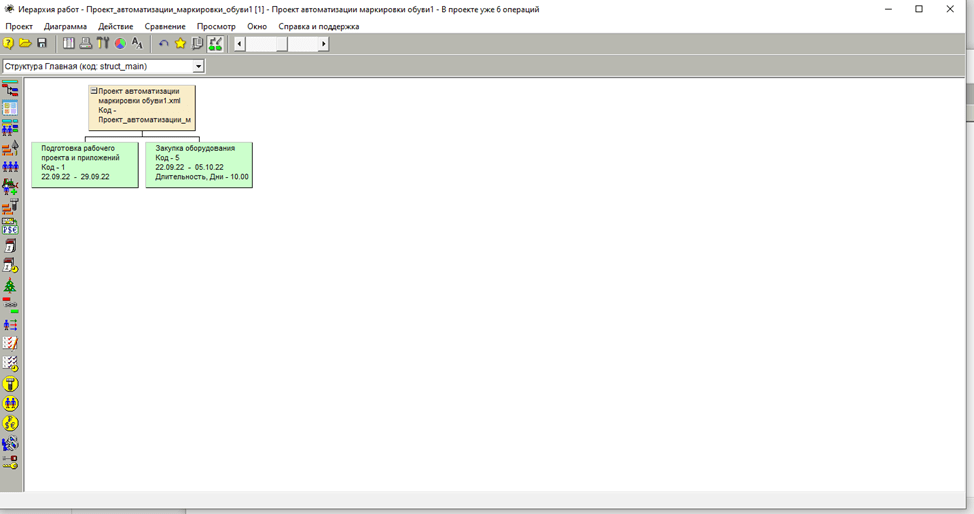The image size is (974, 514).
Task: Click the bricks and trowel sidebar icon
Action: (10, 148)
